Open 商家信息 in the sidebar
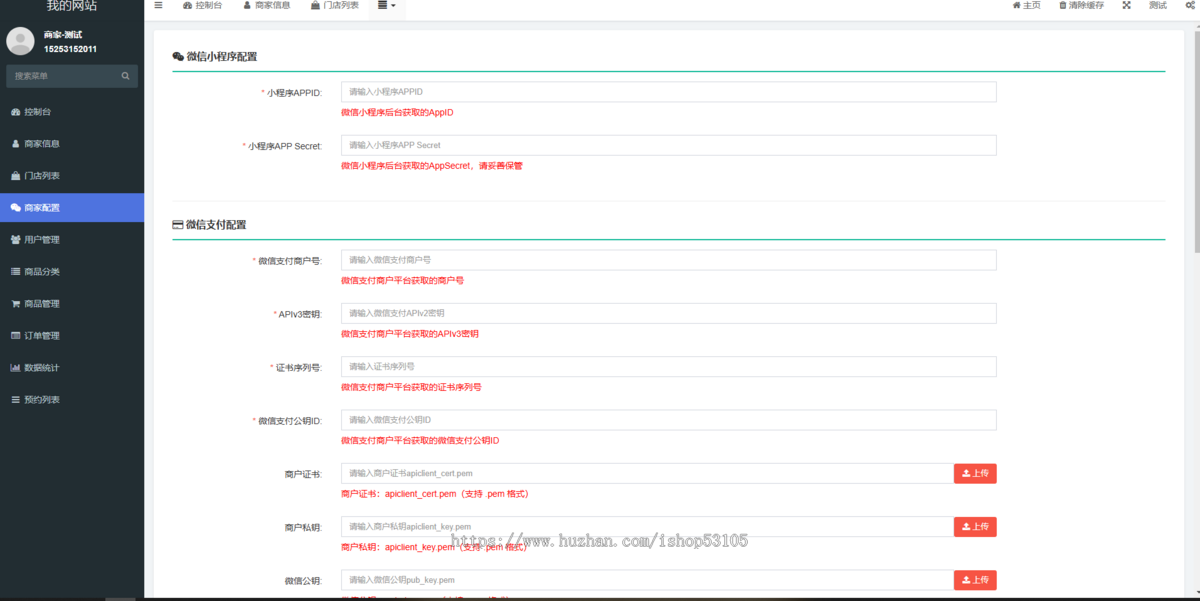Image resolution: width=1200 pixels, height=601 pixels. coord(72,144)
